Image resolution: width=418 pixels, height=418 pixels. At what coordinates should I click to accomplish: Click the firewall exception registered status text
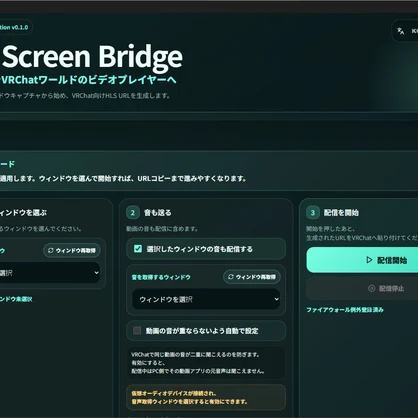coord(345,310)
